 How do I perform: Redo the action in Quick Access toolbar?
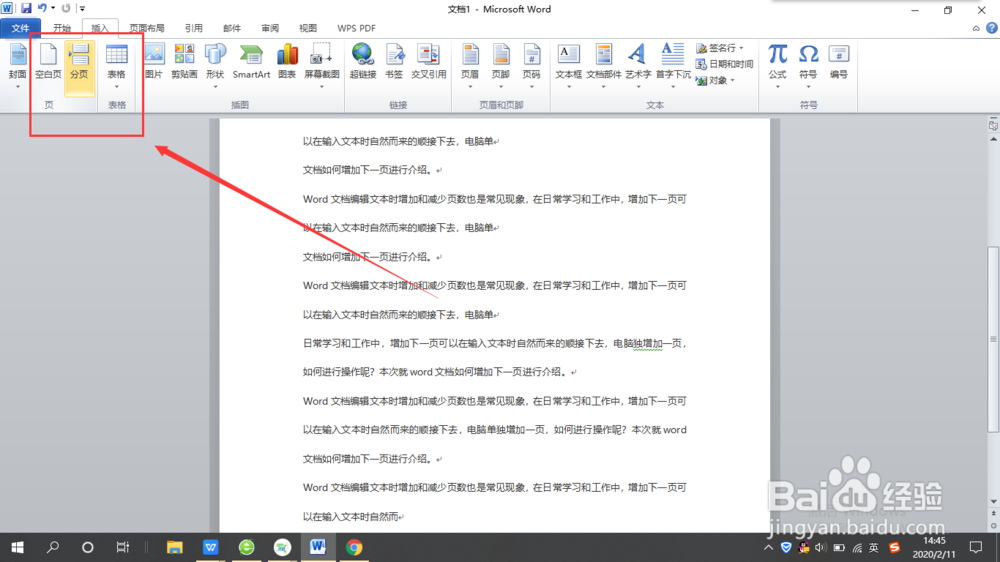(x=66, y=8)
